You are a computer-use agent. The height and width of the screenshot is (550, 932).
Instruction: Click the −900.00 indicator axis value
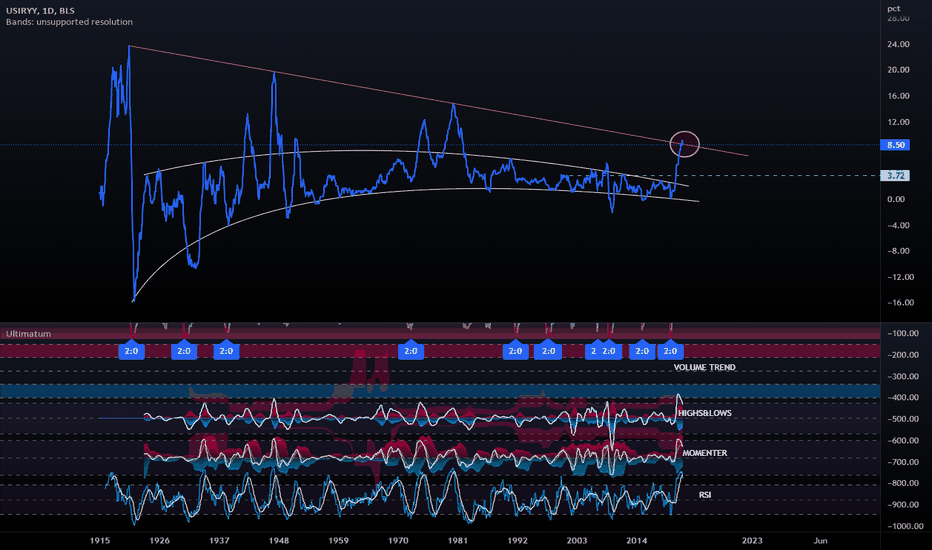coord(902,504)
